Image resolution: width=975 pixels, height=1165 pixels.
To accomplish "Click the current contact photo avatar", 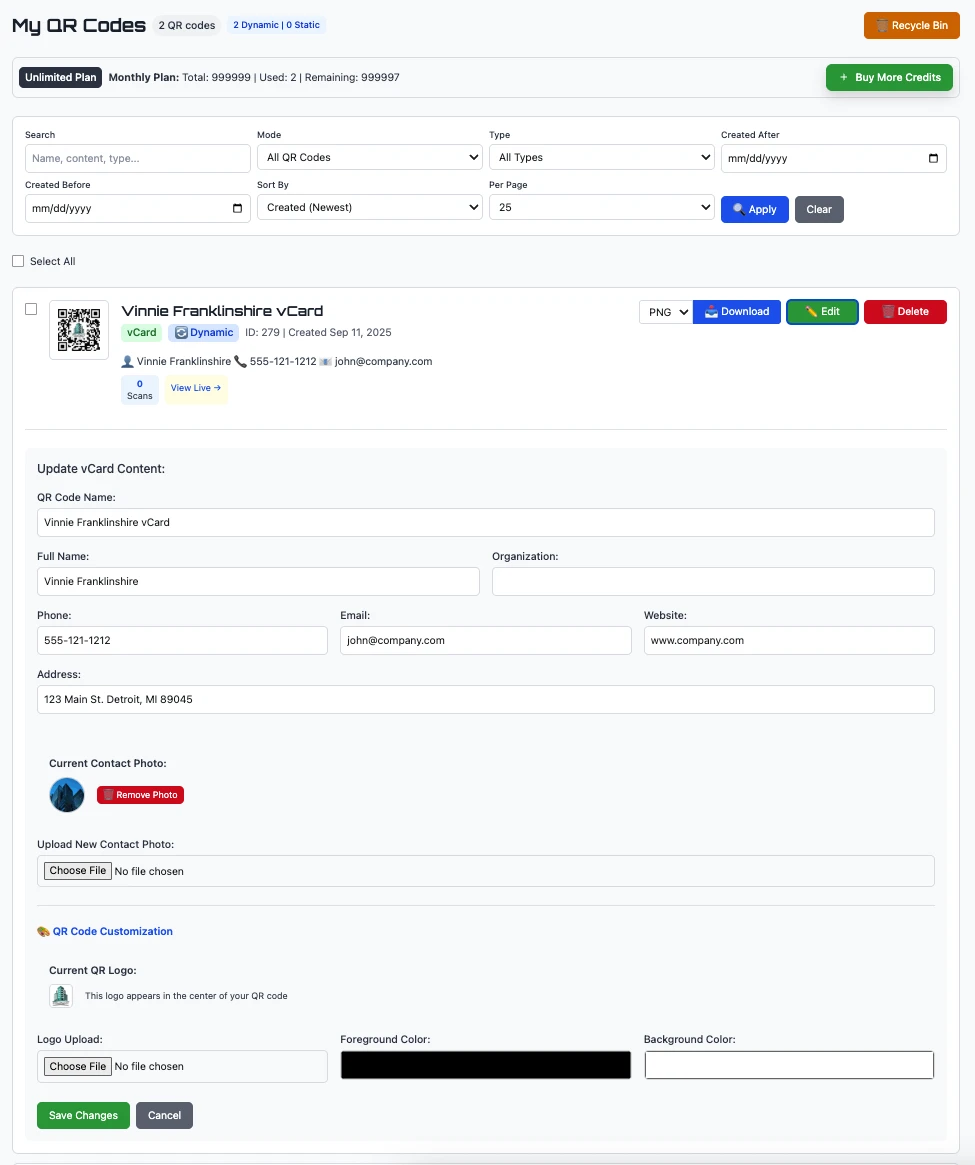I will (67, 795).
